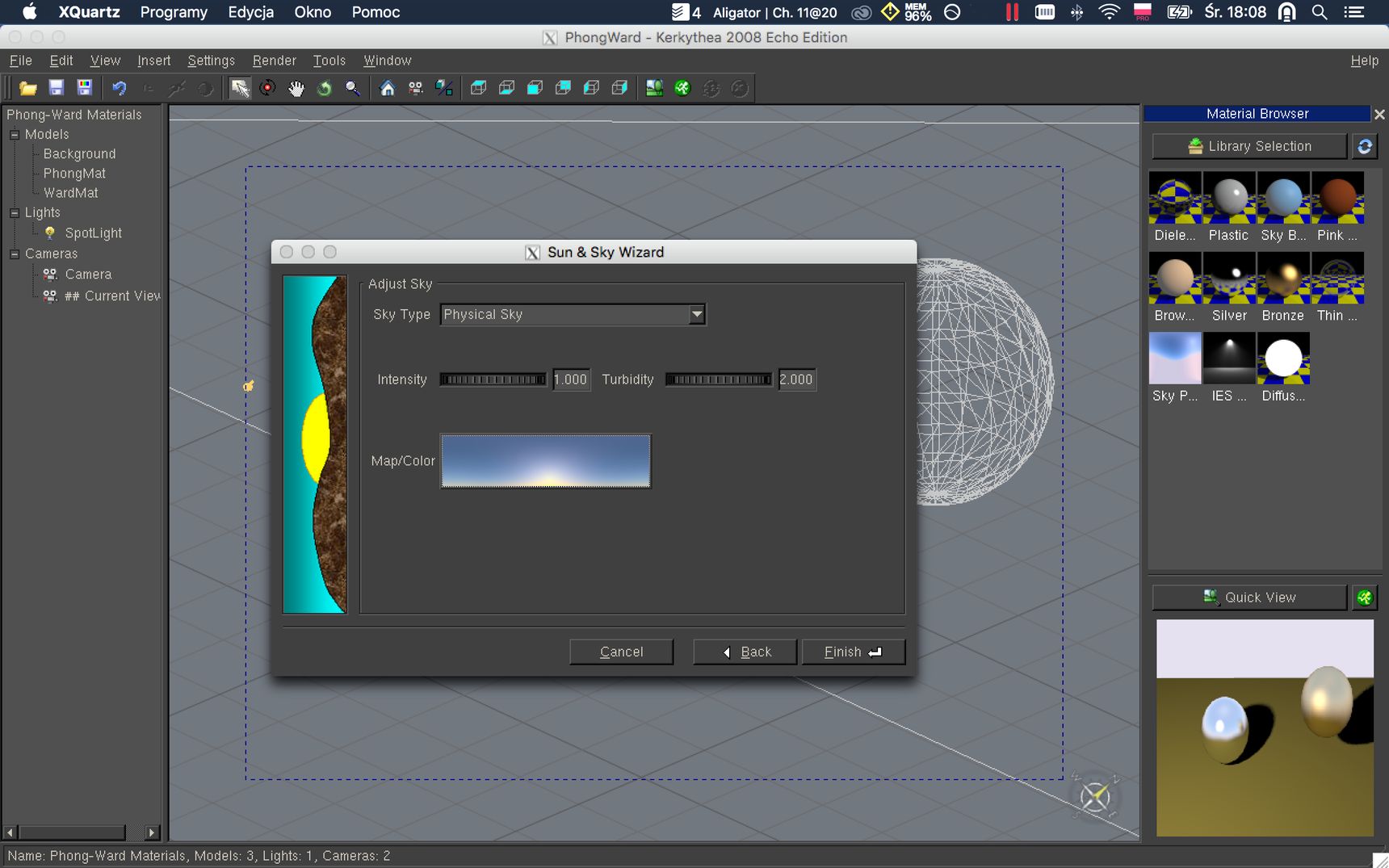This screenshot has width=1389, height=868.
Task: Click the first cube view icon
Action: 478,88
